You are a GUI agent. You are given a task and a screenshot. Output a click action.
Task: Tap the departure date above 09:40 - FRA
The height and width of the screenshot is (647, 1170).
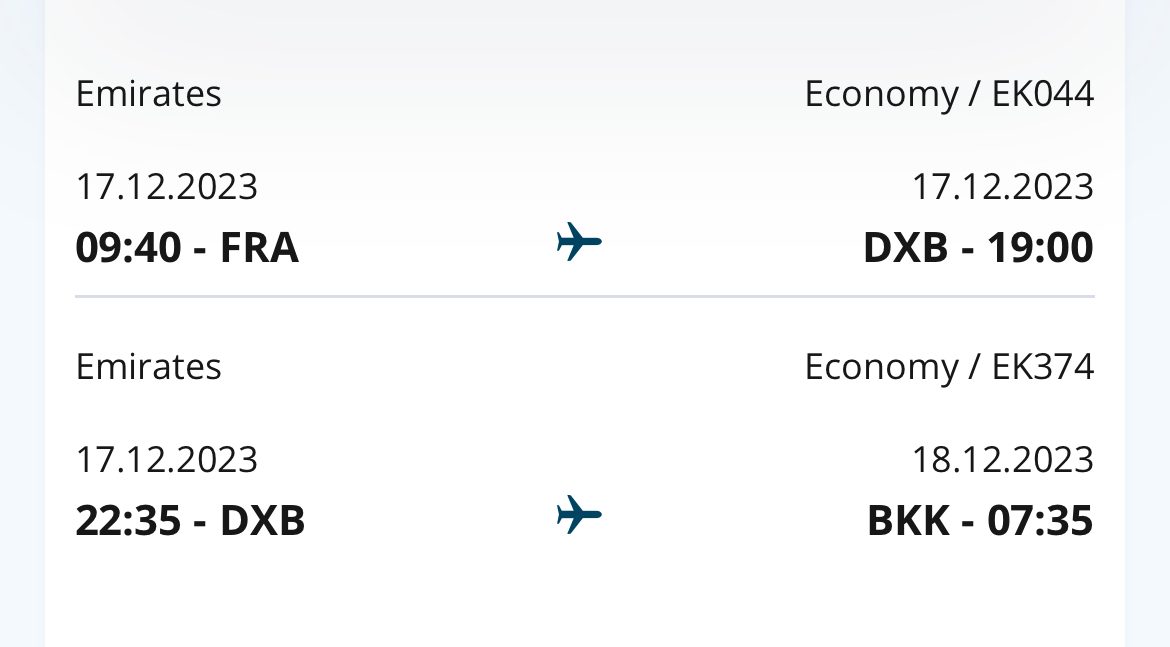pos(167,187)
